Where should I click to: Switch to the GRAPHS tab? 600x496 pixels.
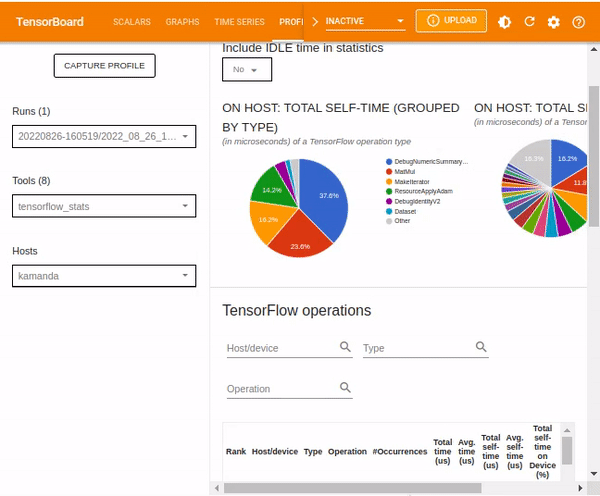182,22
